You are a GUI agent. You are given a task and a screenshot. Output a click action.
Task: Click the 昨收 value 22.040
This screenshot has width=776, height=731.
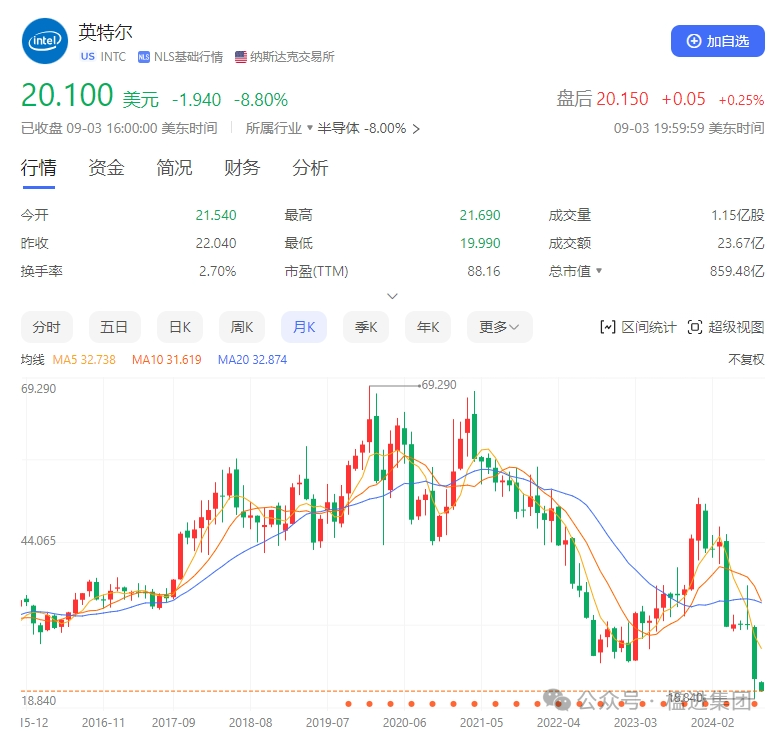[216, 244]
